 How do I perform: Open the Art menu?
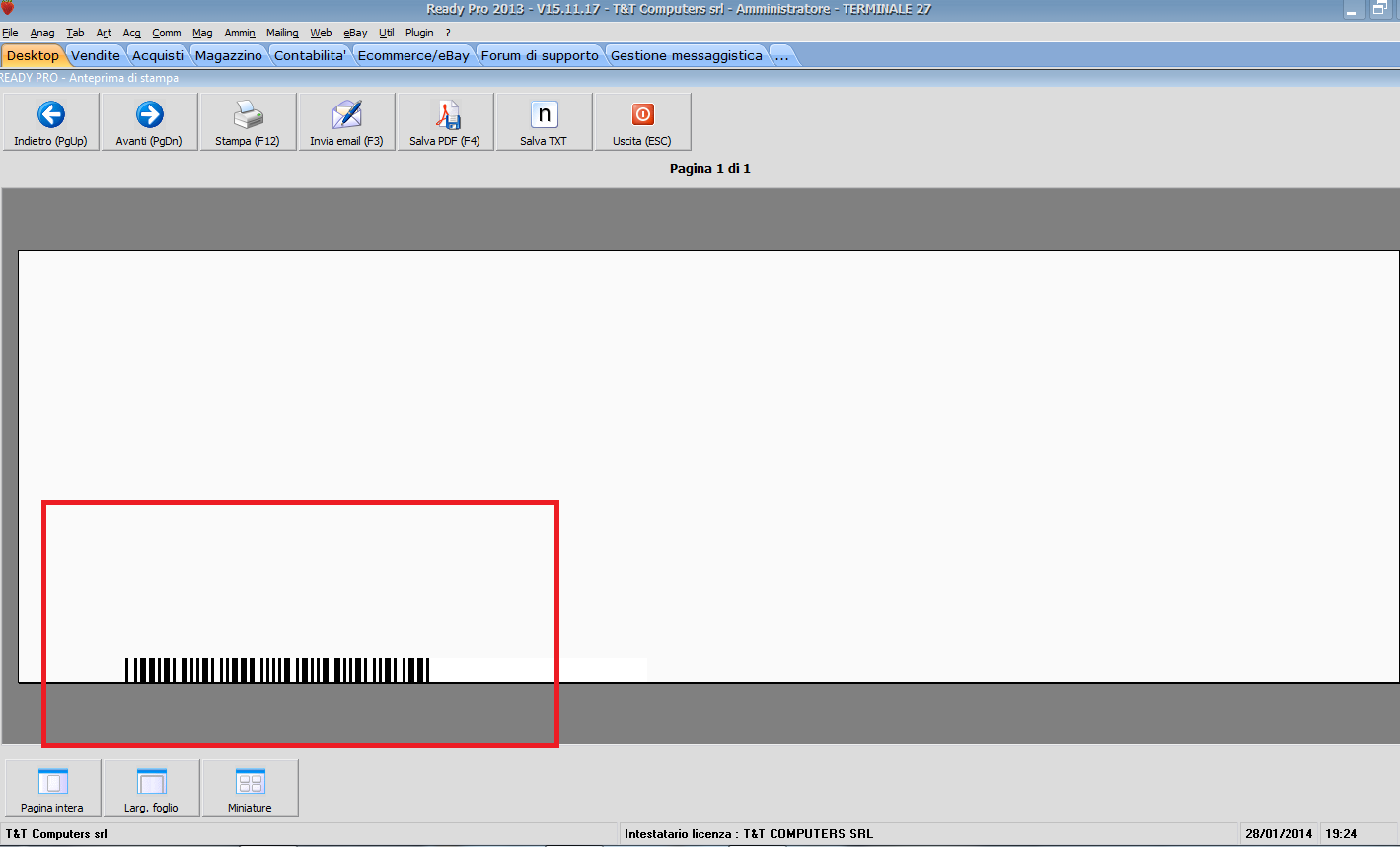pos(104,33)
